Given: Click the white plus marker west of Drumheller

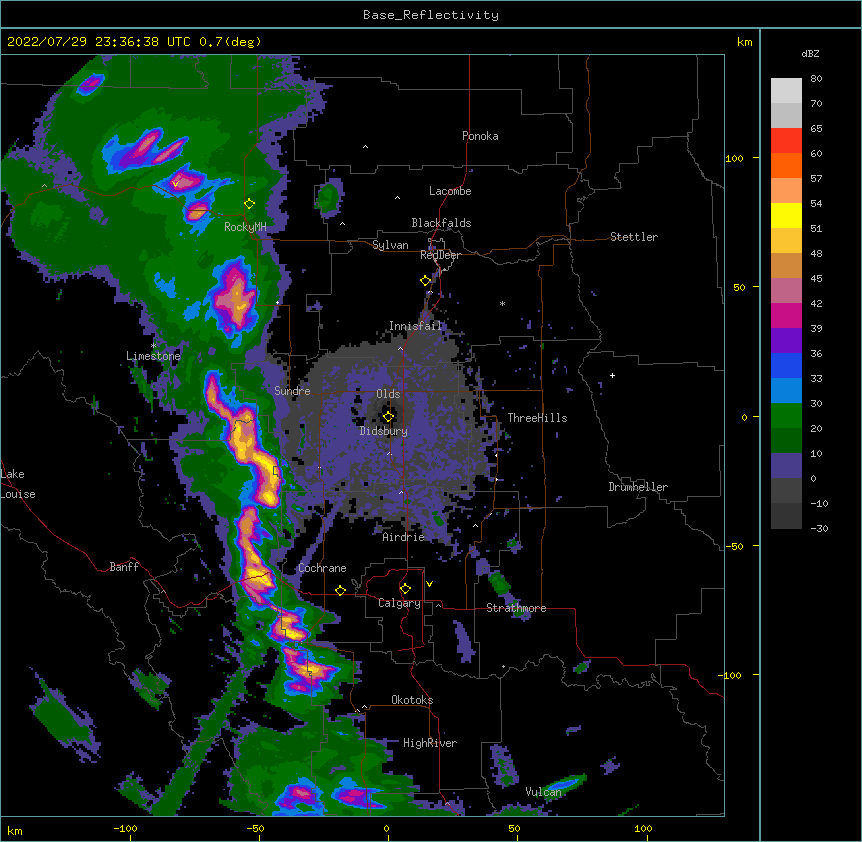Looking at the screenshot, I should click(x=612, y=375).
